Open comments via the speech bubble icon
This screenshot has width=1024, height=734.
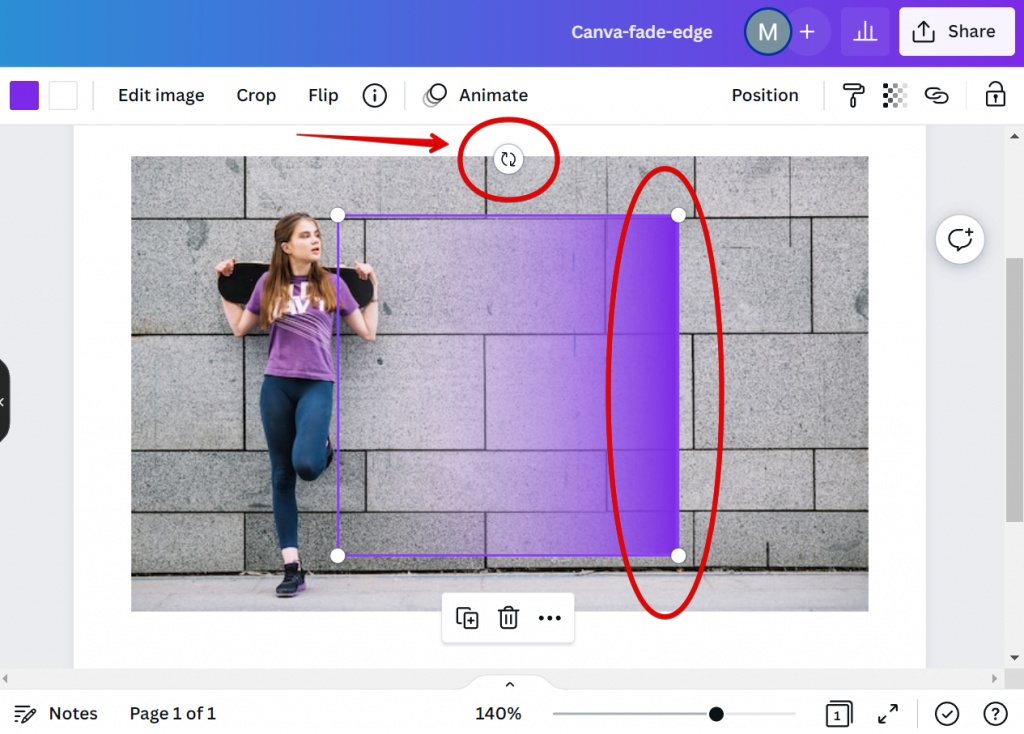point(959,239)
